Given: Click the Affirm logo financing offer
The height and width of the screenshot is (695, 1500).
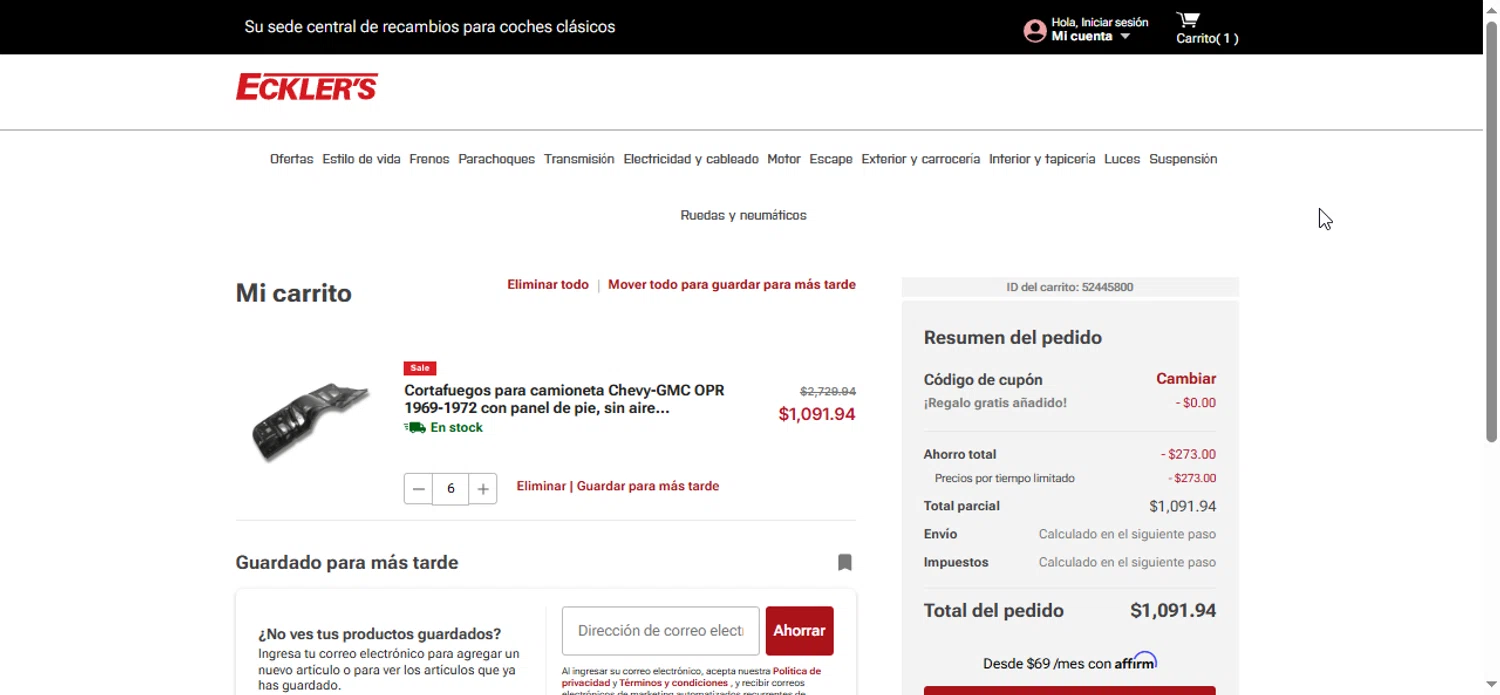Looking at the screenshot, I should (1136, 661).
